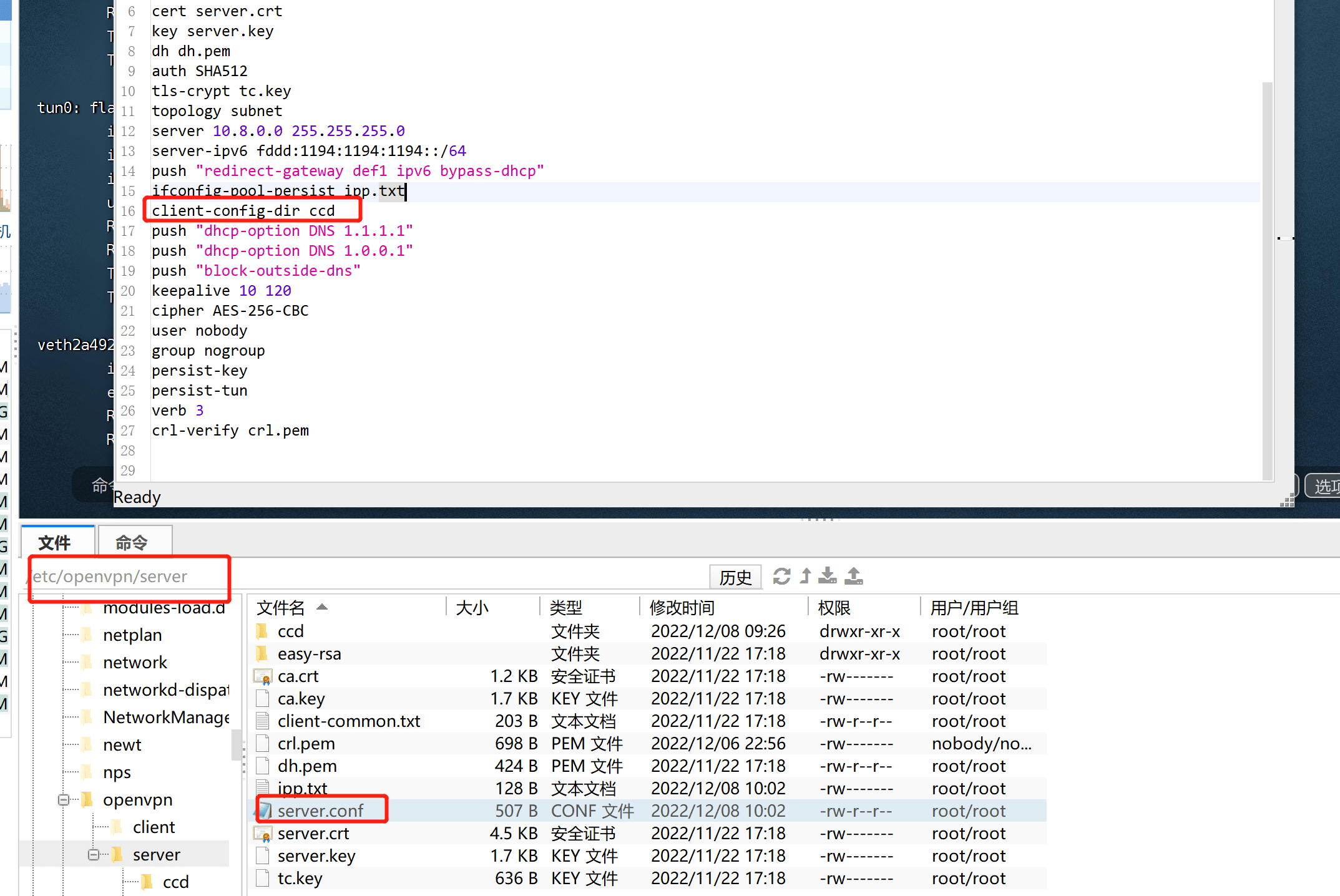Sort by 修改时间 column header
The image size is (1340, 896).
(682, 607)
